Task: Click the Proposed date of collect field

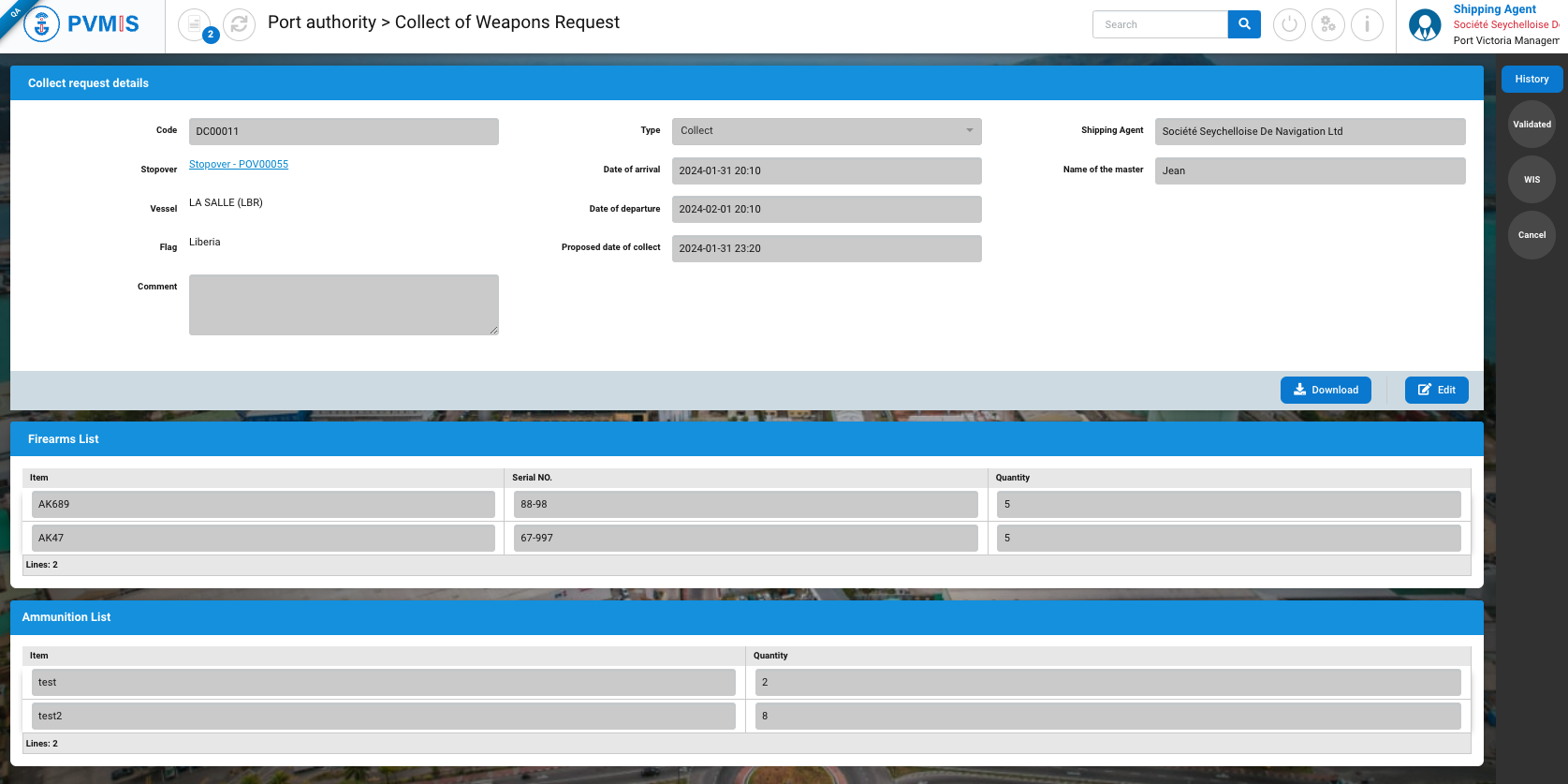Action: pyautogui.click(x=826, y=249)
